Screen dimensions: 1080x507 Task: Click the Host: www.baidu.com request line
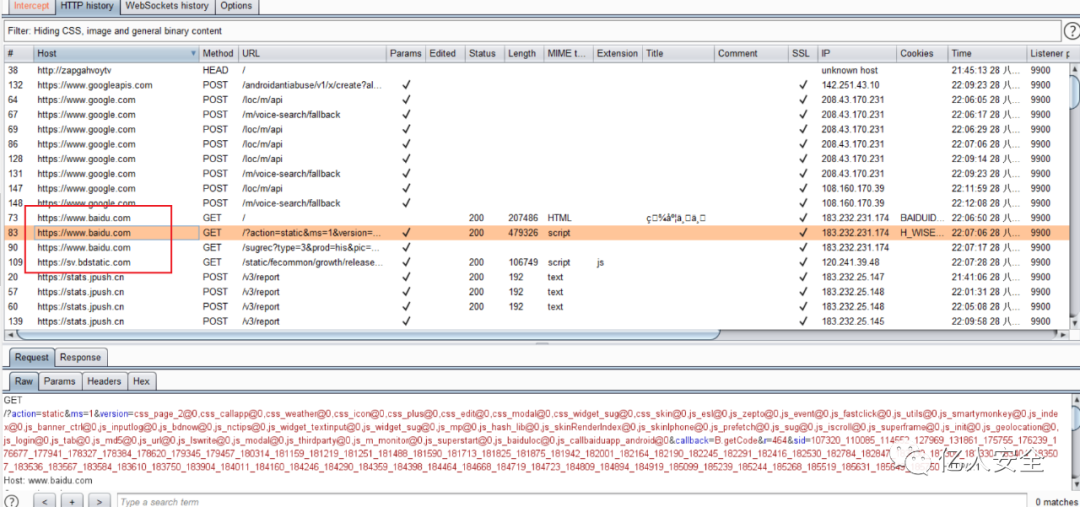tap(48, 479)
